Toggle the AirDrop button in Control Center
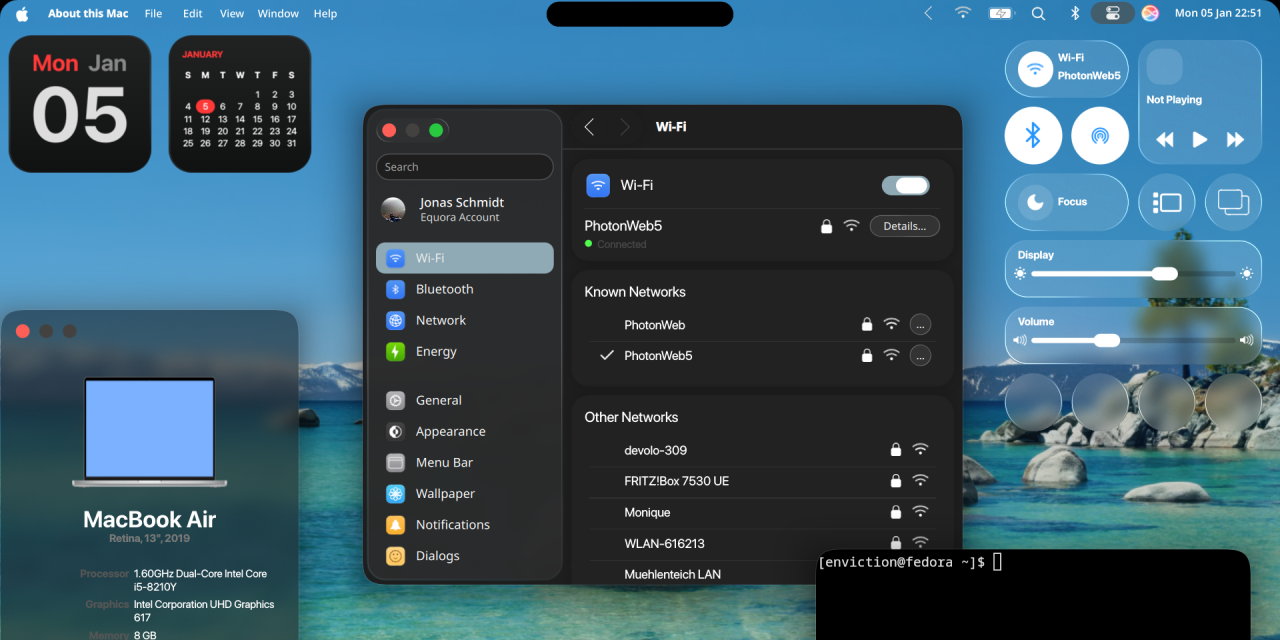The height and width of the screenshot is (640, 1280). pyautogui.click(x=1100, y=136)
